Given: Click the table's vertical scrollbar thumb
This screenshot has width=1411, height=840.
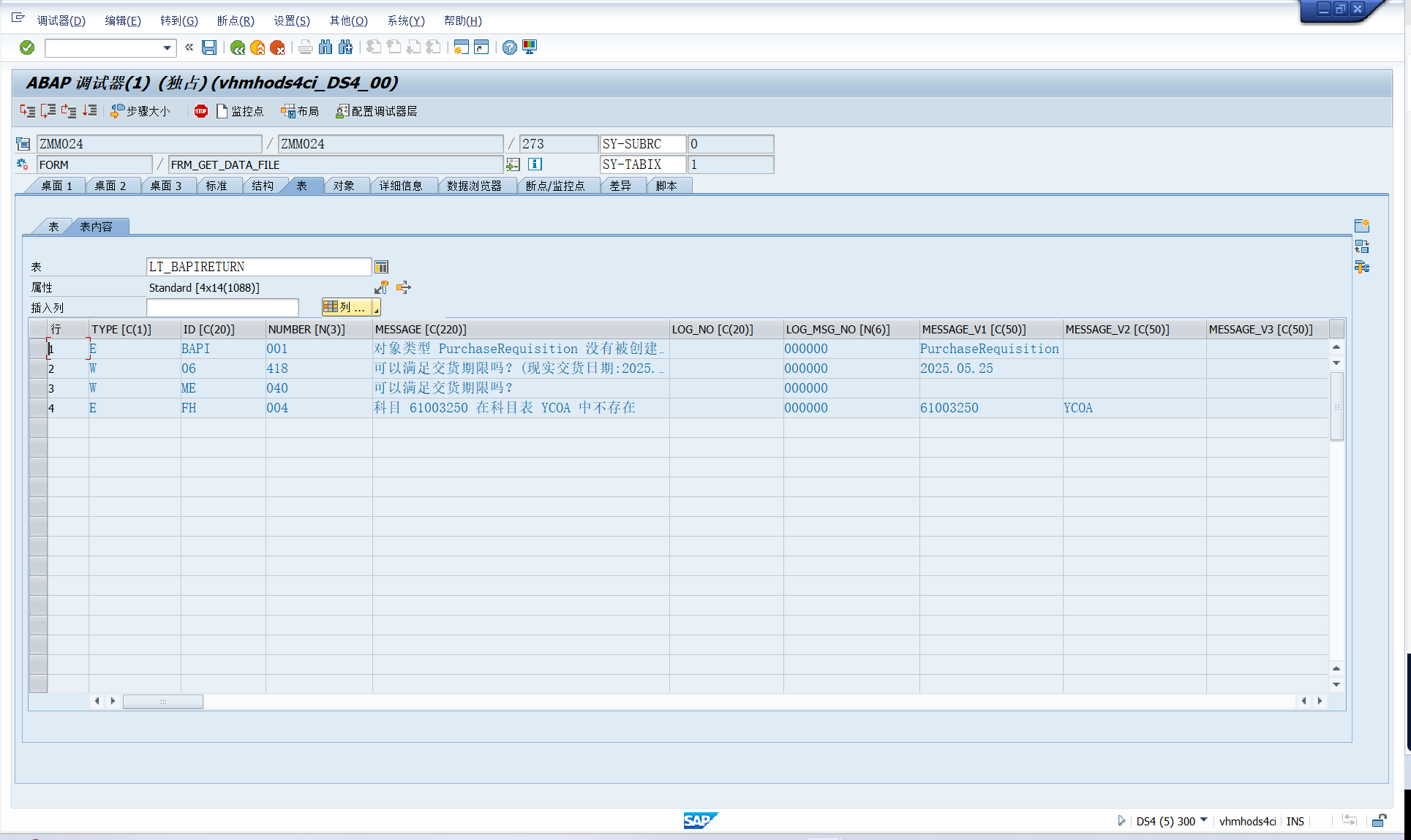Looking at the screenshot, I should point(1336,406).
